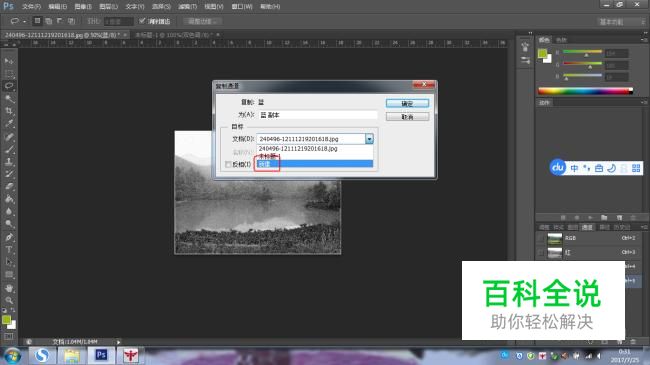Select the Lasso tool in the toolbox
The width and height of the screenshot is (650, 365).
click(9, 86)
